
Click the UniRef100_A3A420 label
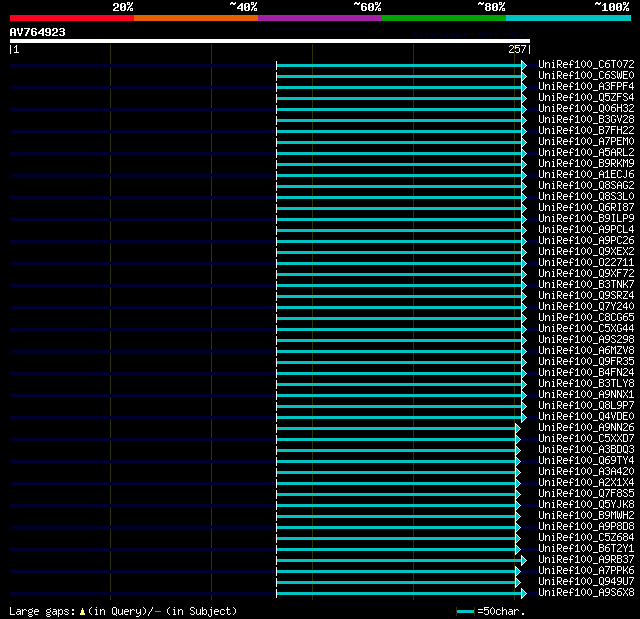(x=586, y=472)
